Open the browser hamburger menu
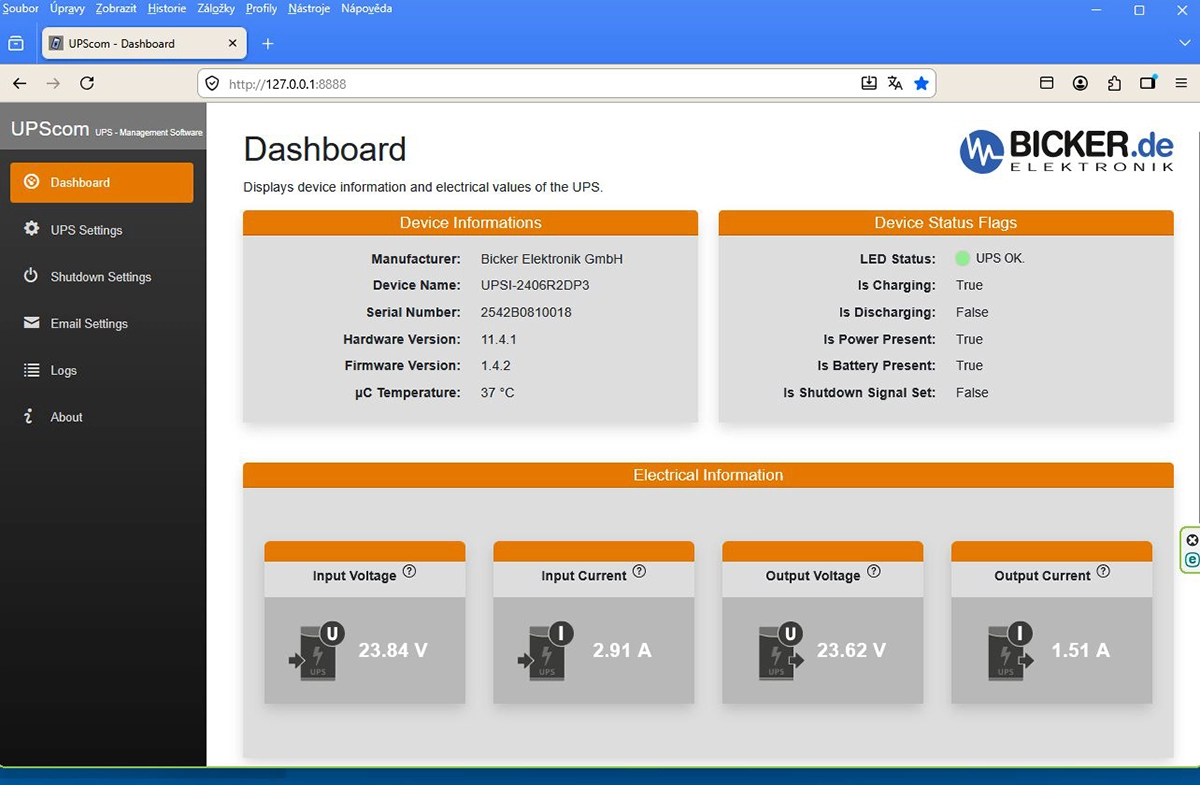This screenshot has height=785, width=1200. tap(1181, 84)
